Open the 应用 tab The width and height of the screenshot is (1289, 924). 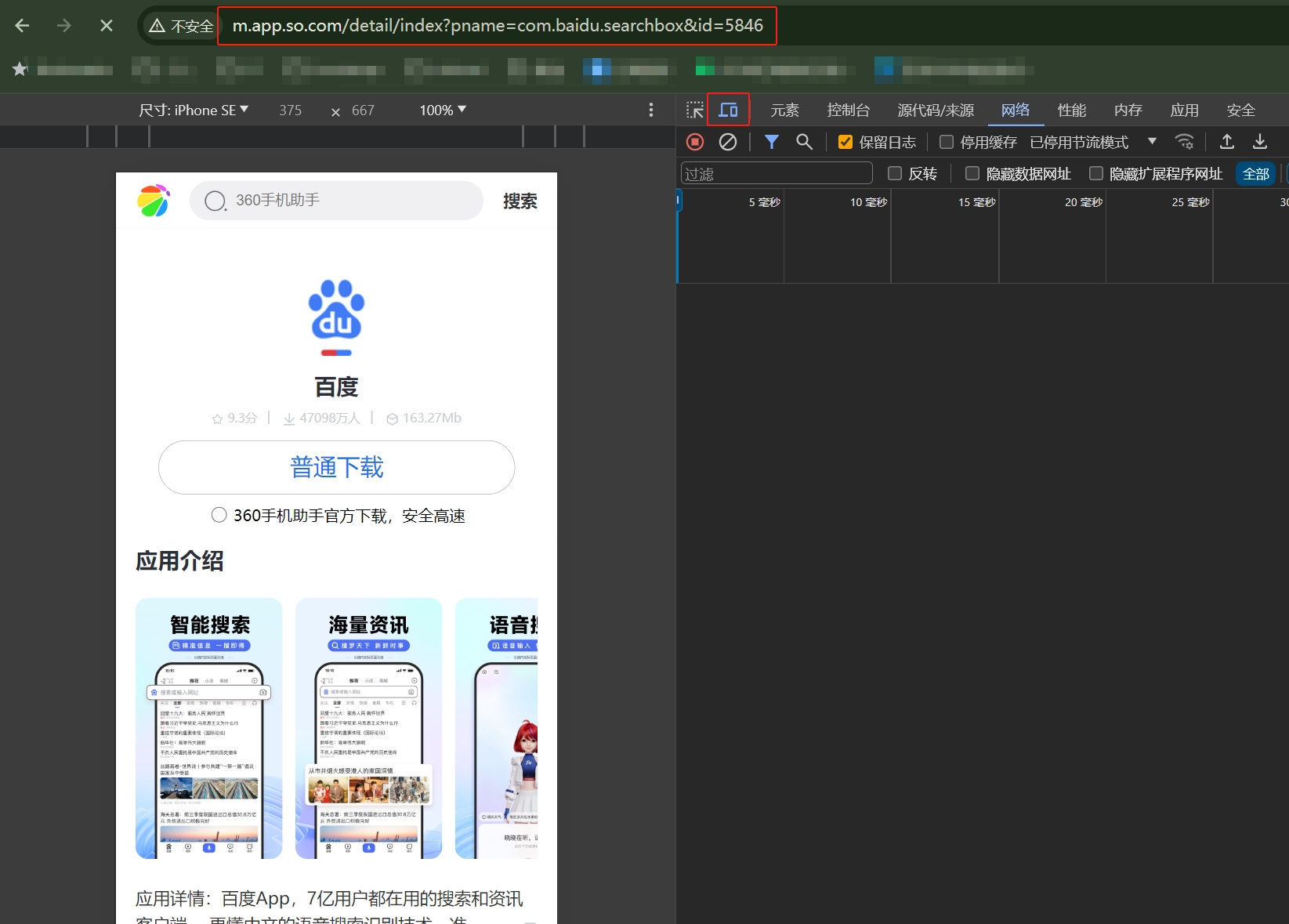pyautogui.click(x=1185, y=110)
